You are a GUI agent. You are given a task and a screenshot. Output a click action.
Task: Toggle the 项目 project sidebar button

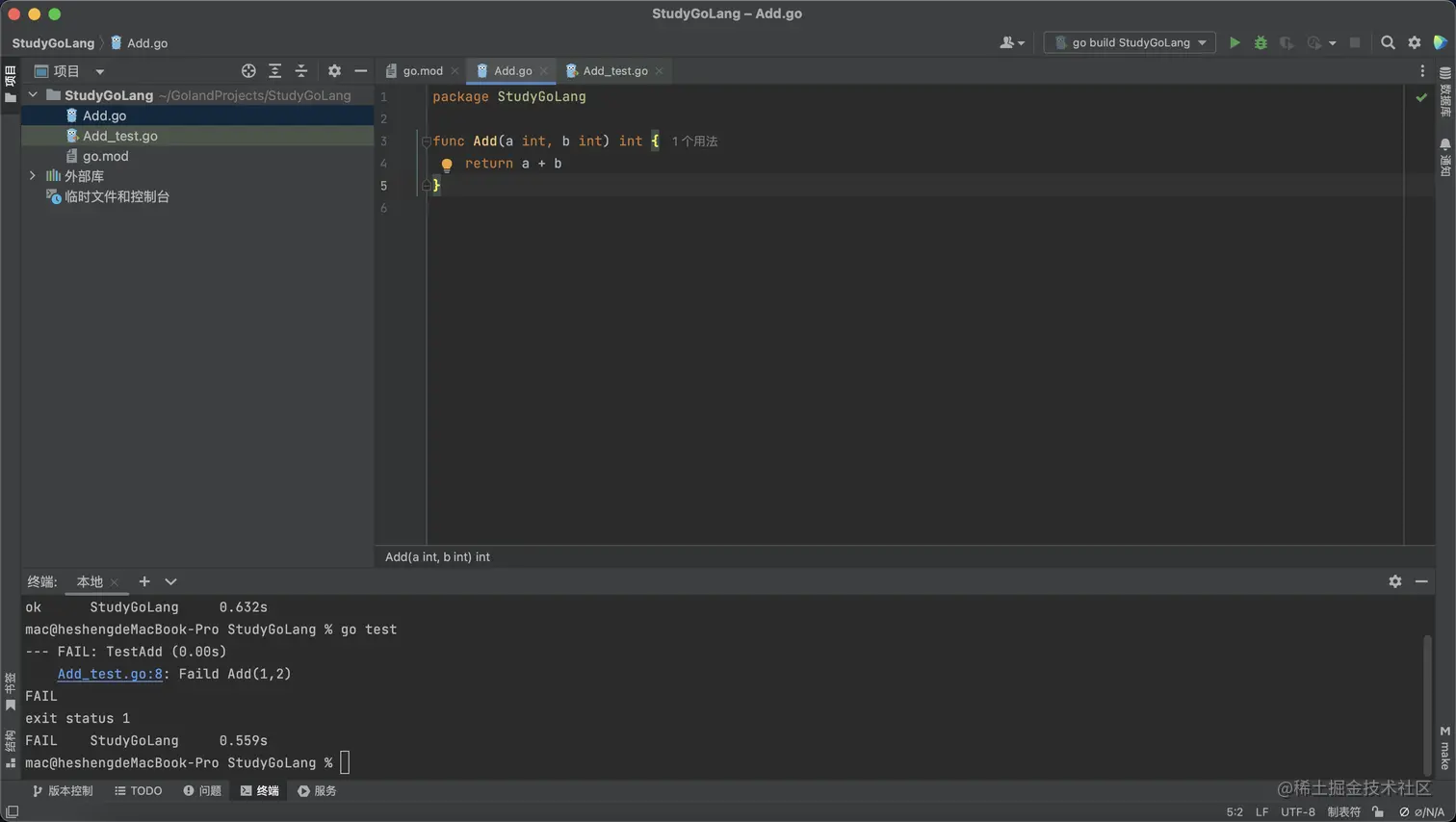[x=11, y=84]
